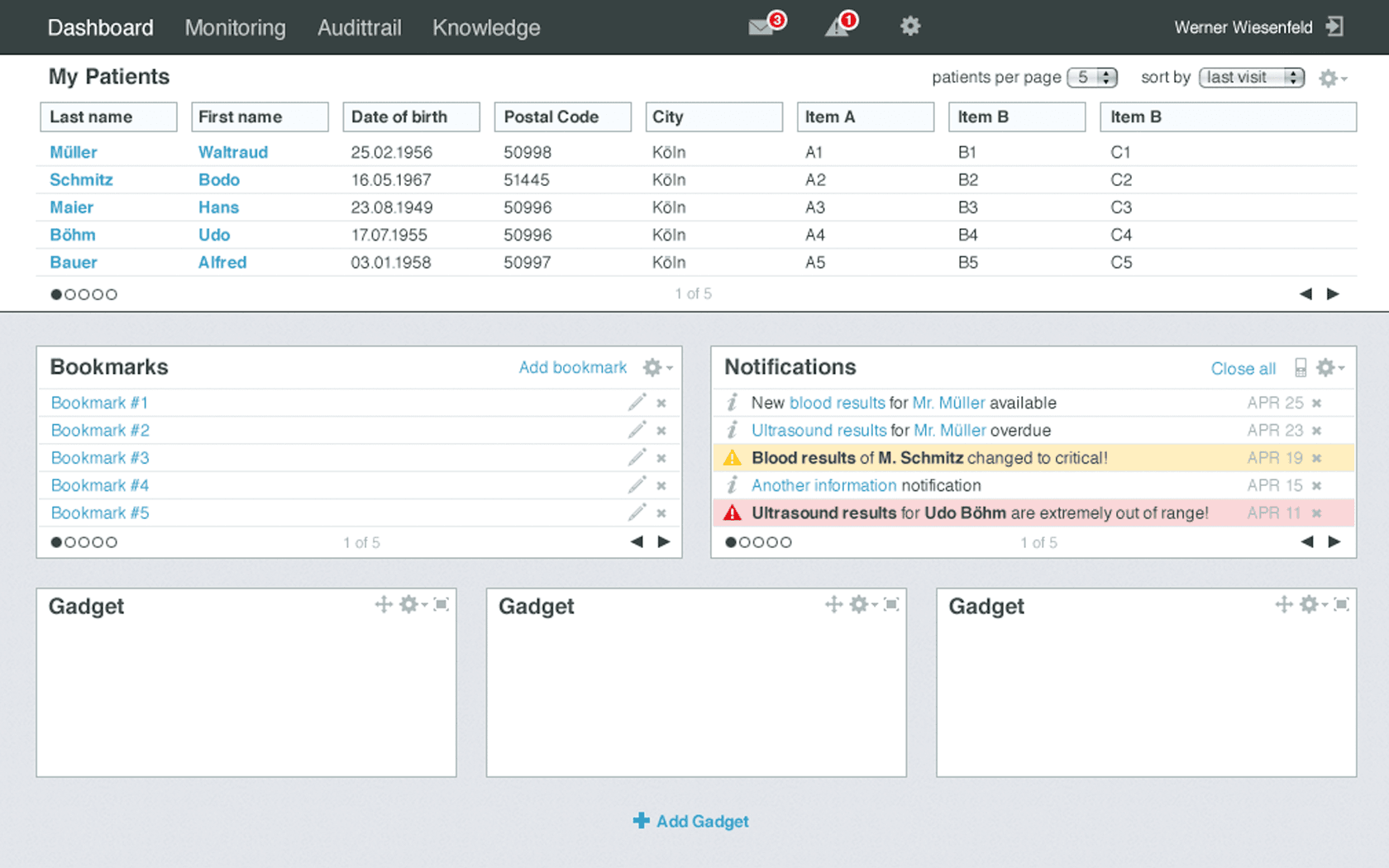
Task: Maximize the middle Gadget panel
Action: point(892,604)
